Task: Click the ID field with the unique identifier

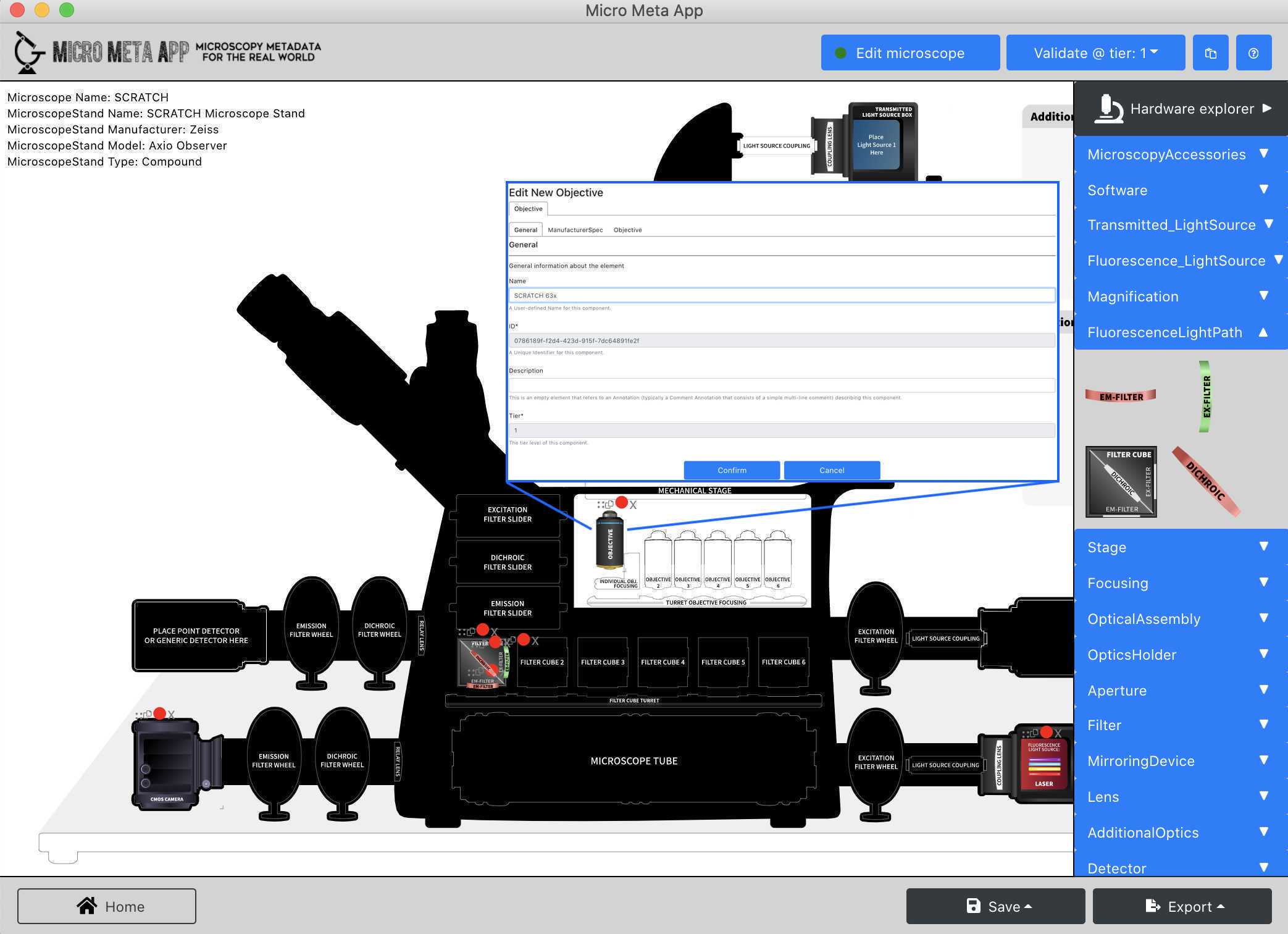Action: click(782, 340)
